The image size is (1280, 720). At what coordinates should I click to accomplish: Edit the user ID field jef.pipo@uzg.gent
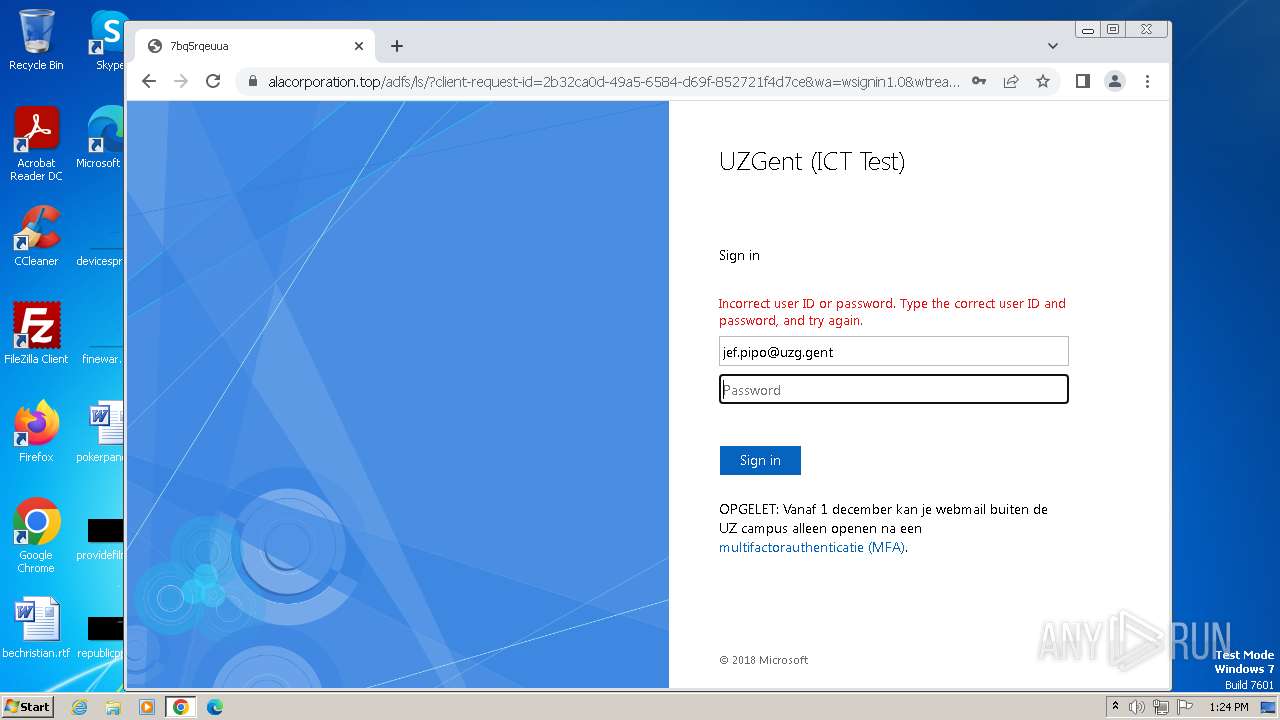(894, 351)
